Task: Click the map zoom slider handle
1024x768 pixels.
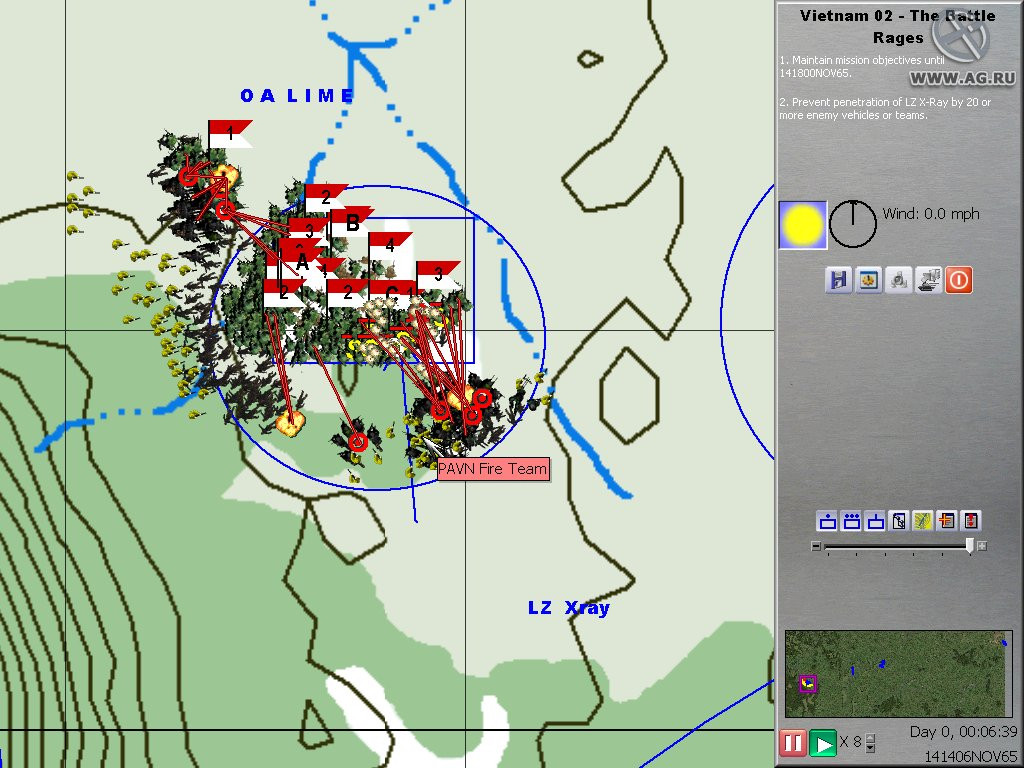Action: click(x=970, y=546)
